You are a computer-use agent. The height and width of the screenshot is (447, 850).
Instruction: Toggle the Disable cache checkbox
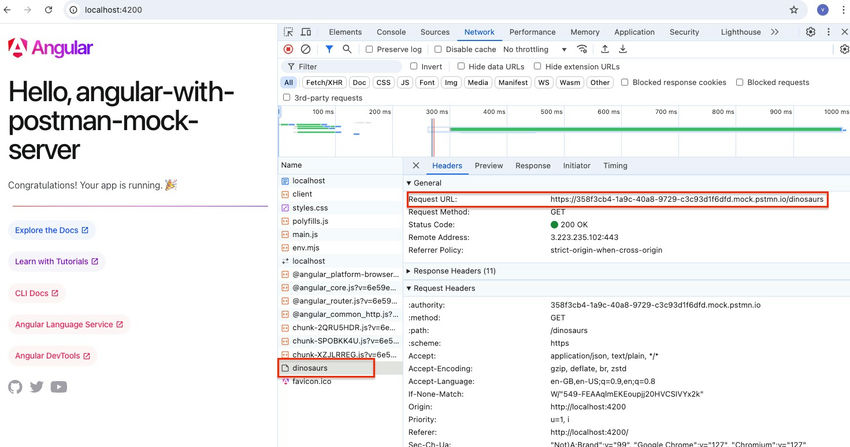(439, 49)
